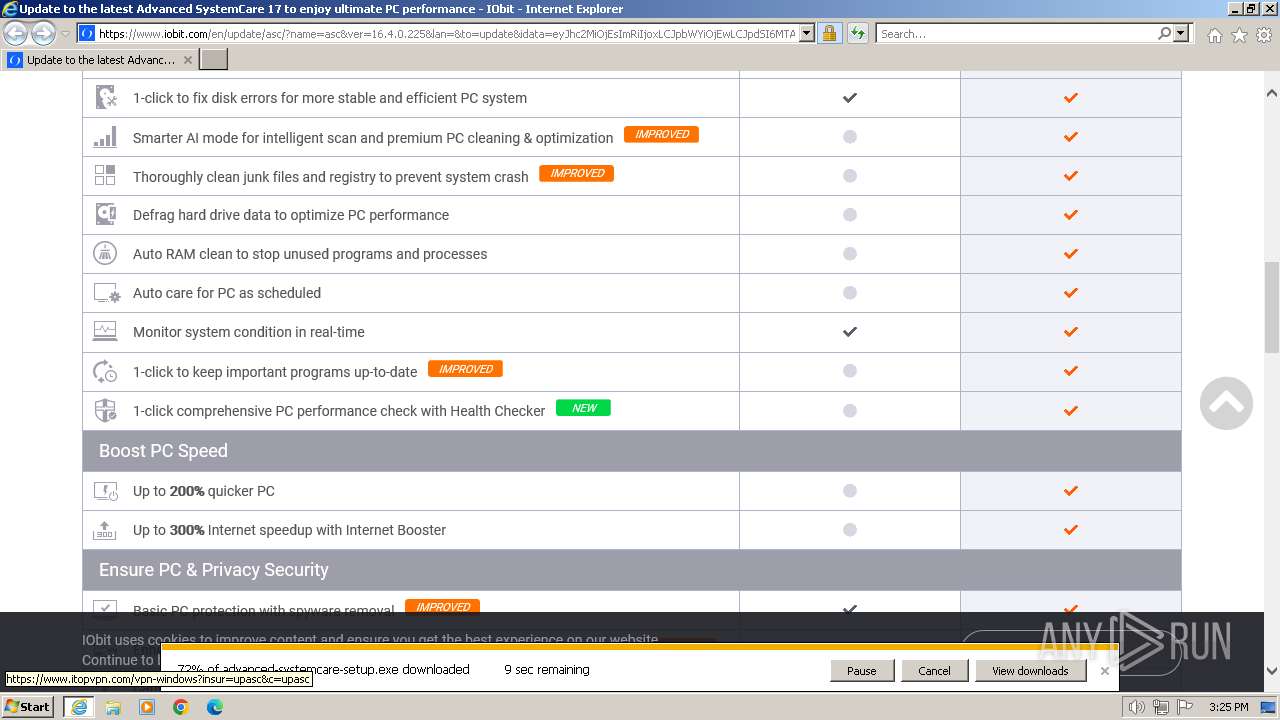1280x720 pixels.
Task: Open the IE tools gear icon
Action: coord(1264,35)
